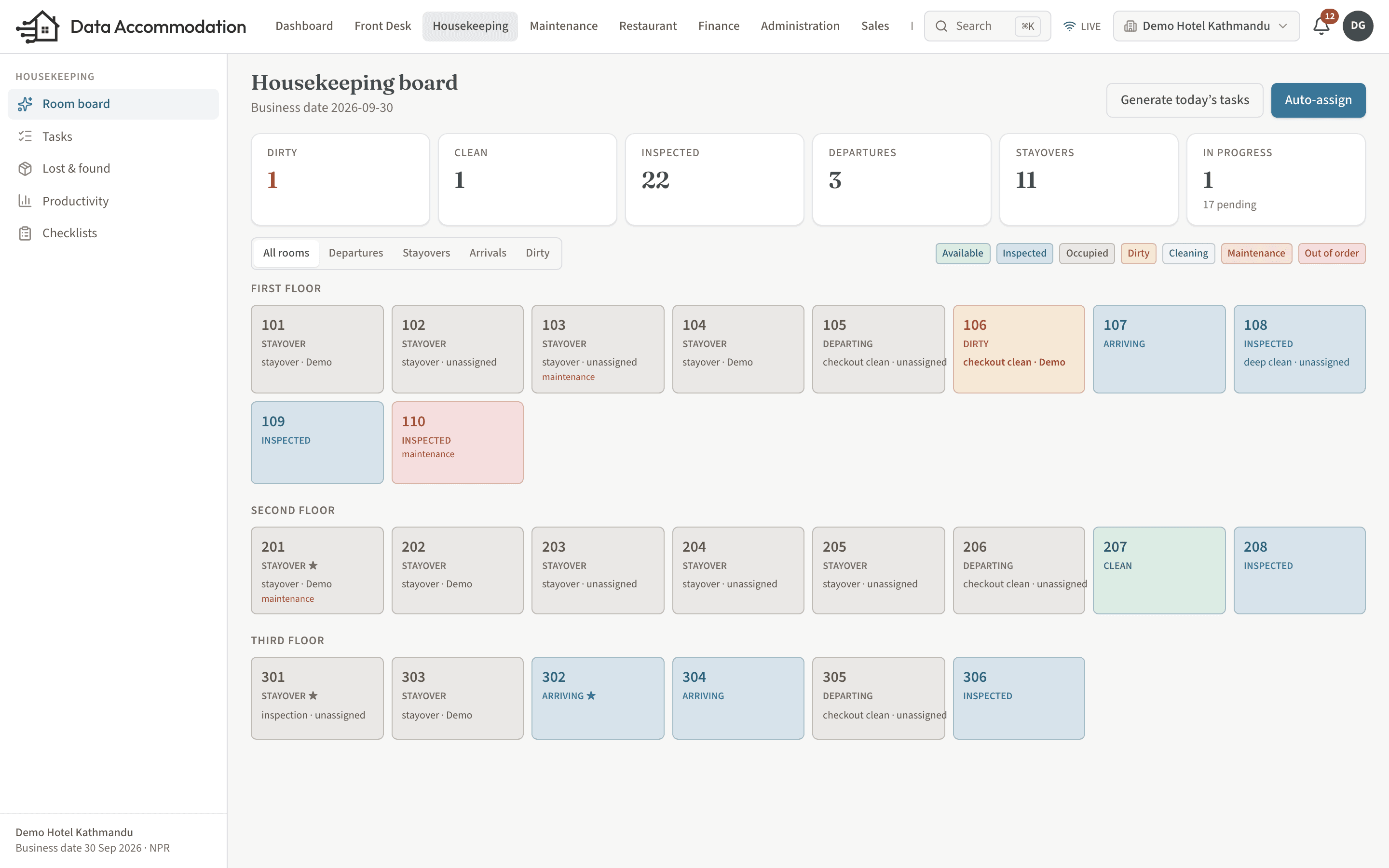This screenshot has height=868, width=1389.
Task: Select the Stayovers filter tab
Action: 426,253
